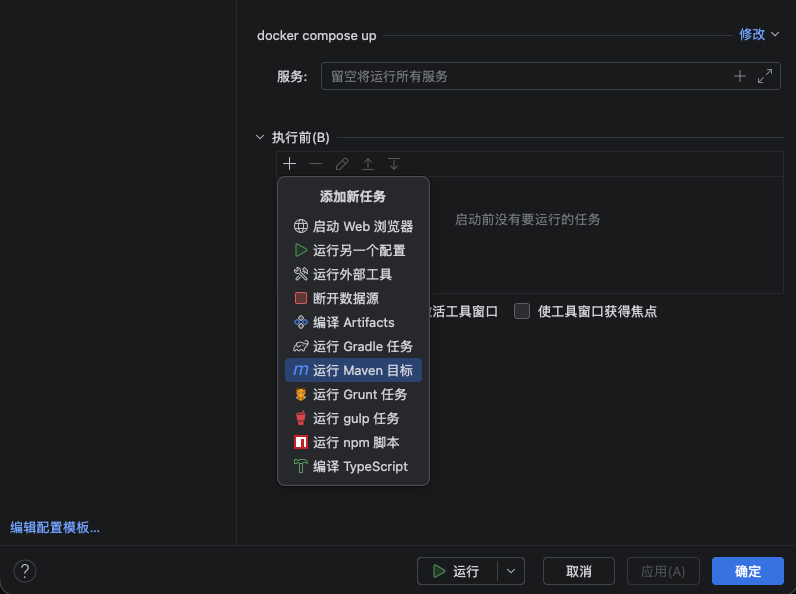This screenshot has width=796, height=594.
Task: Click the TypeScript hammer icon
Action: (301, 466)
